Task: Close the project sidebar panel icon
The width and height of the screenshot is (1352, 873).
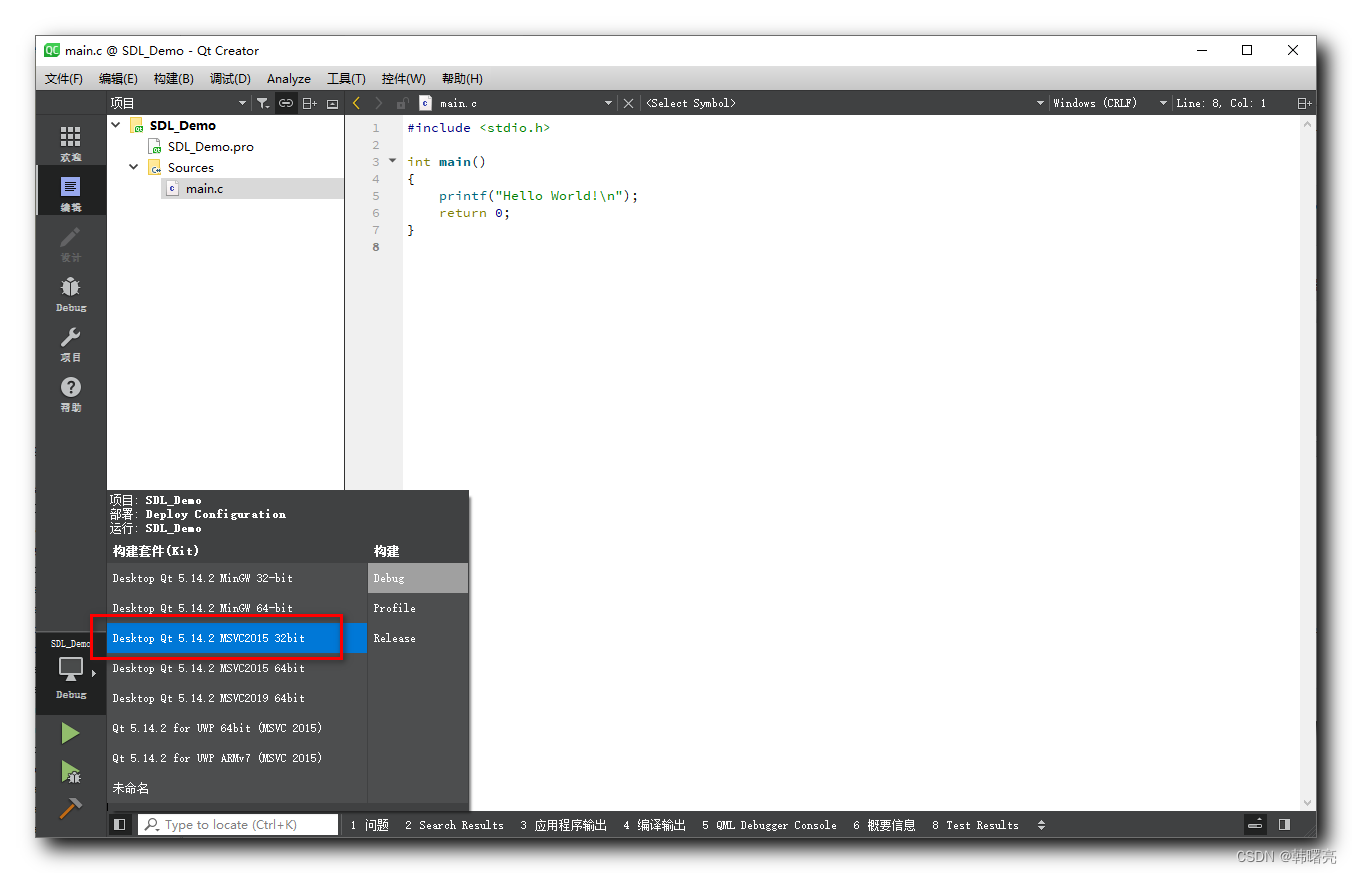Action: (x=332, y=103)
